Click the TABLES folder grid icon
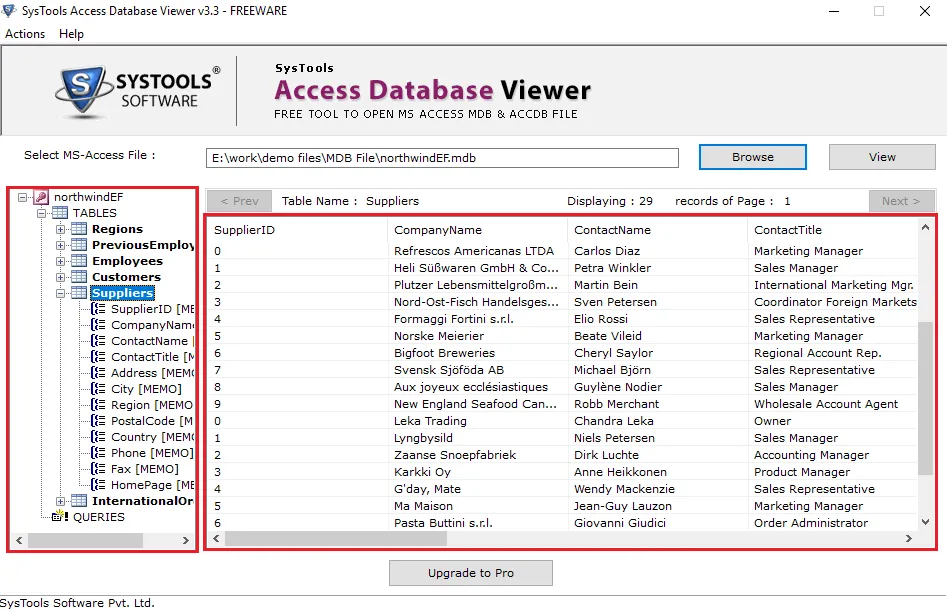947x610 pixels. pos(60,213)
